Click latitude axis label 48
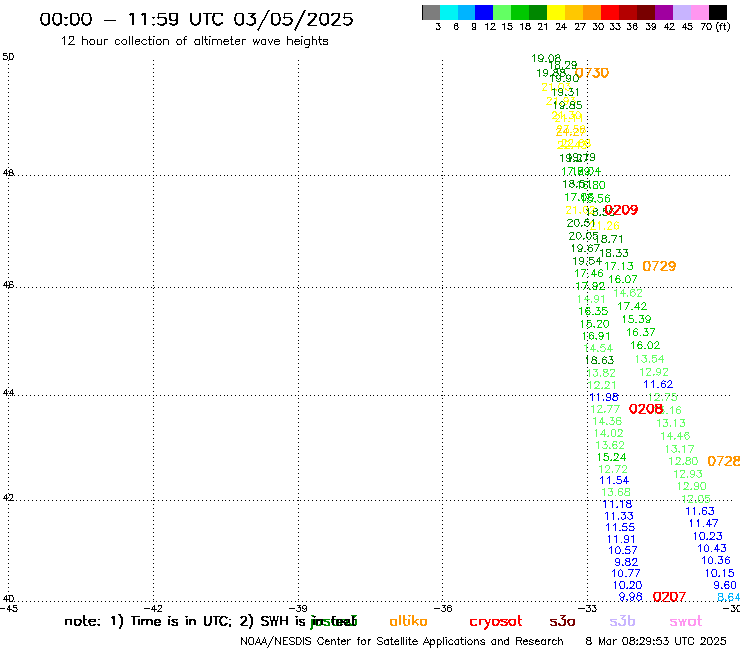 click(x=8, y=173)
